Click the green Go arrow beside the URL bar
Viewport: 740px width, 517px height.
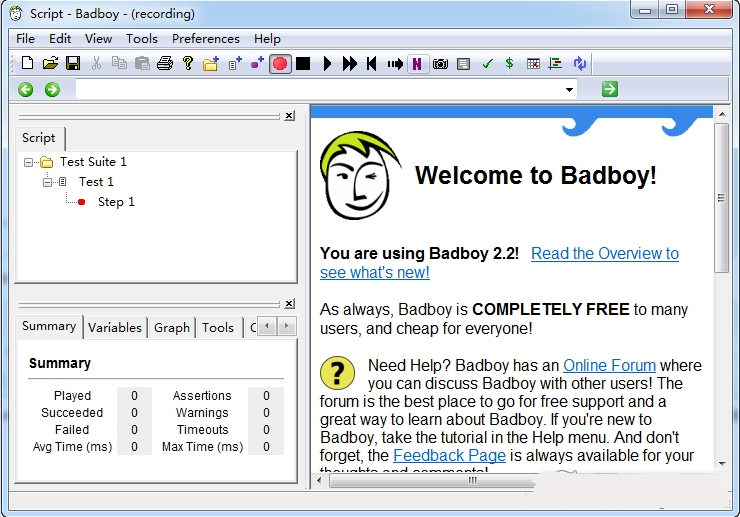(x=610, y=89)
